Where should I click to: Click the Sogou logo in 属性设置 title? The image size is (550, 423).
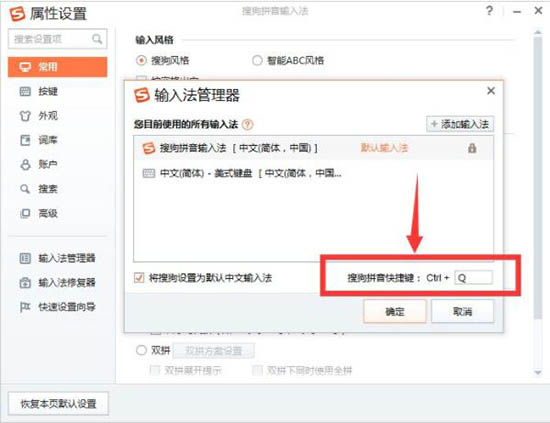(17, 14)
